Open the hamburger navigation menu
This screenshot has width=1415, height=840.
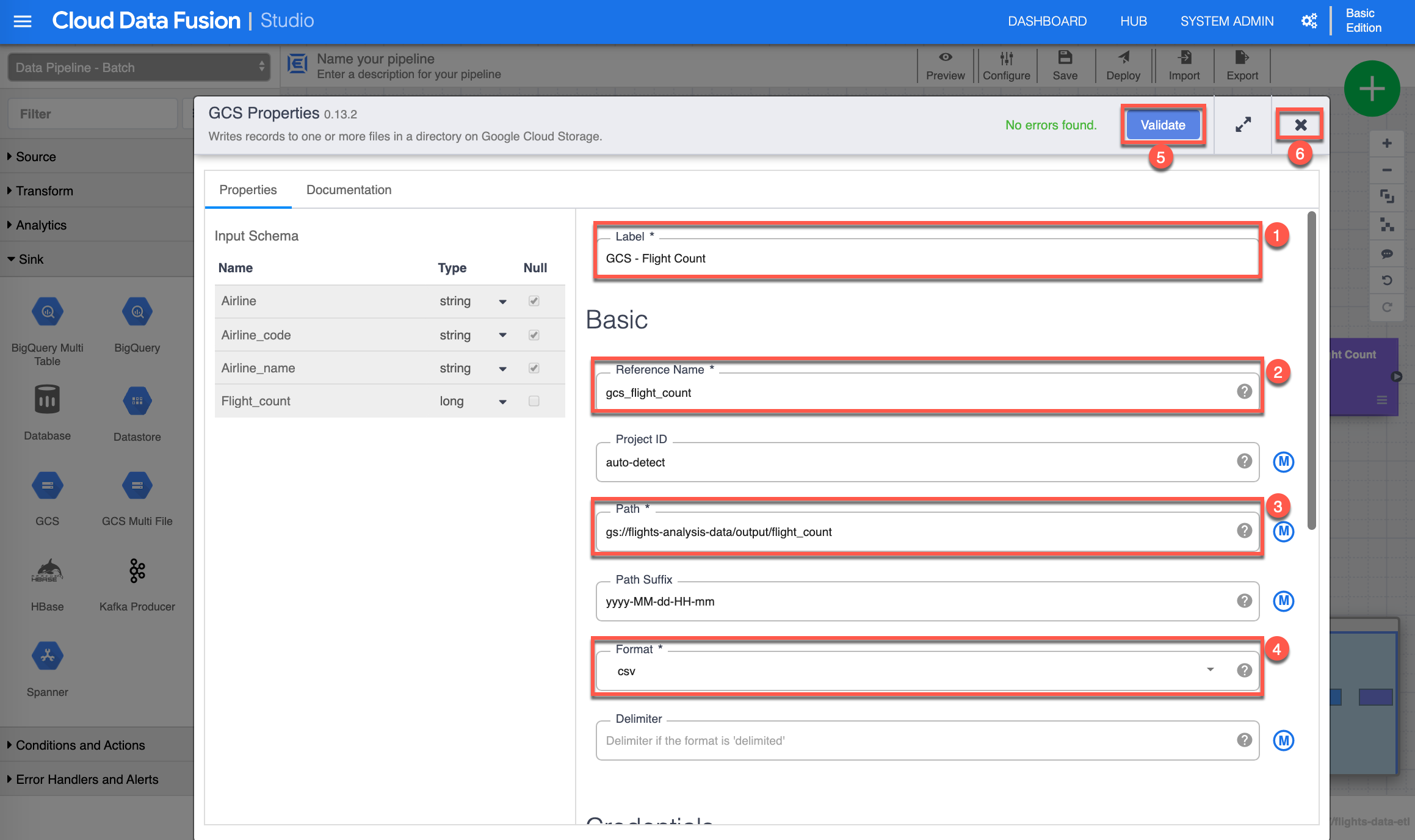click(23, 21)
